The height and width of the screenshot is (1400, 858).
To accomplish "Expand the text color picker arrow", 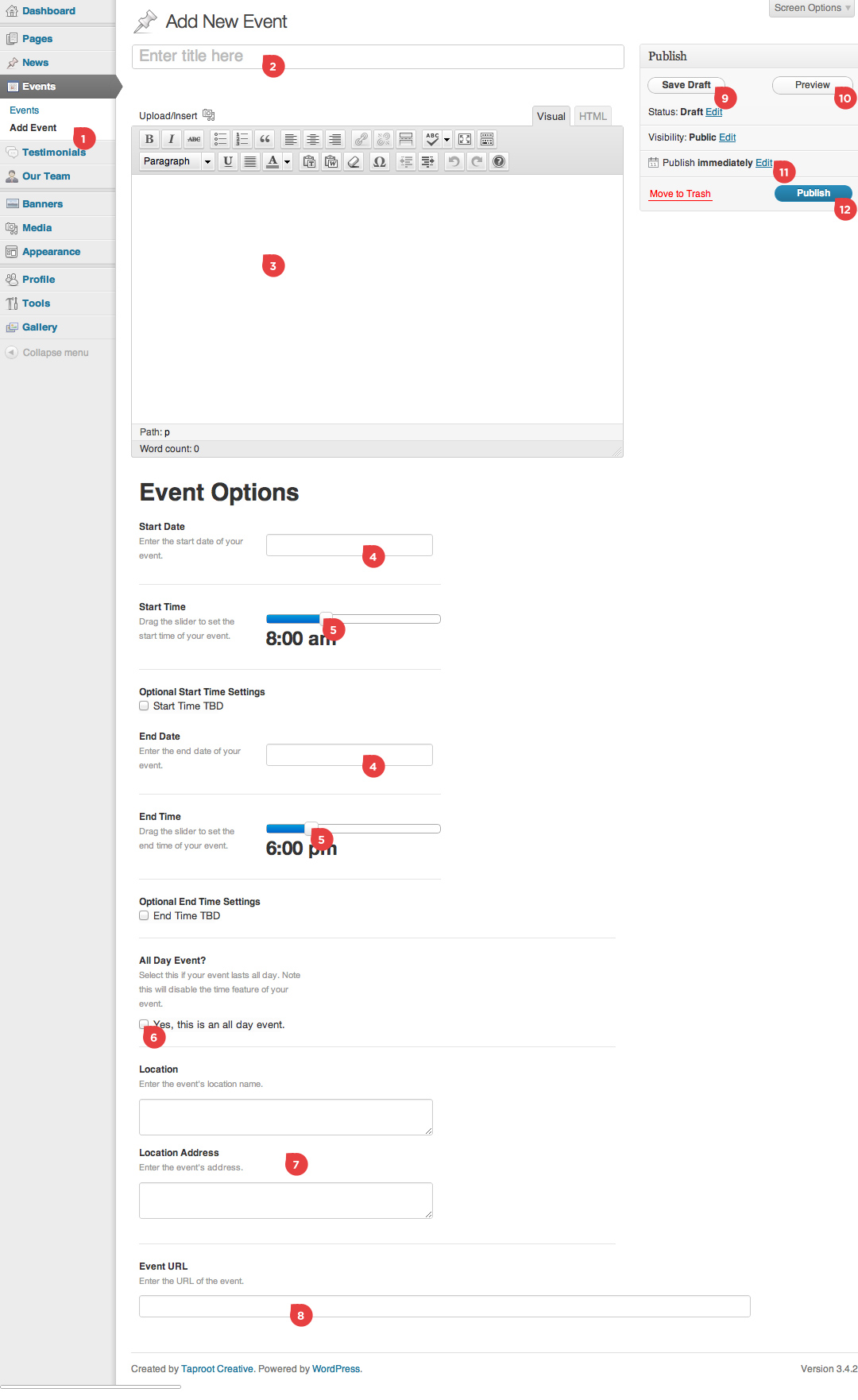I will pyautogui.click(x=288, y=161).
